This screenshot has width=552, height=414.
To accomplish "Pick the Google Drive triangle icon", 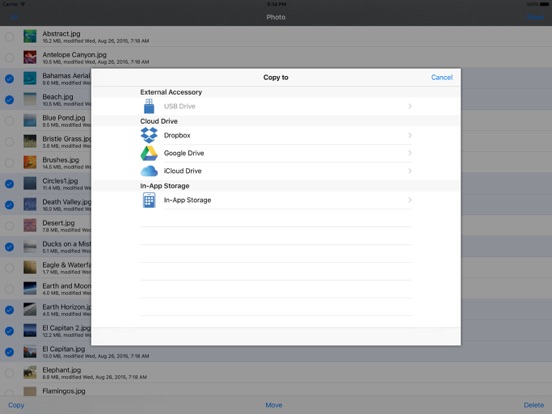I will coord(149,153).
